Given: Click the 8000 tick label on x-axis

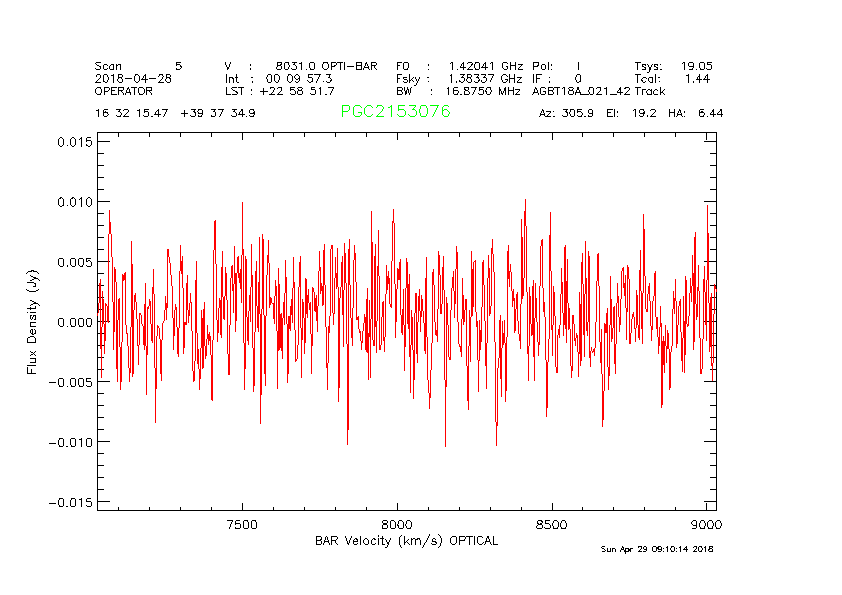Looking at the screenshot, I should 397,524.
